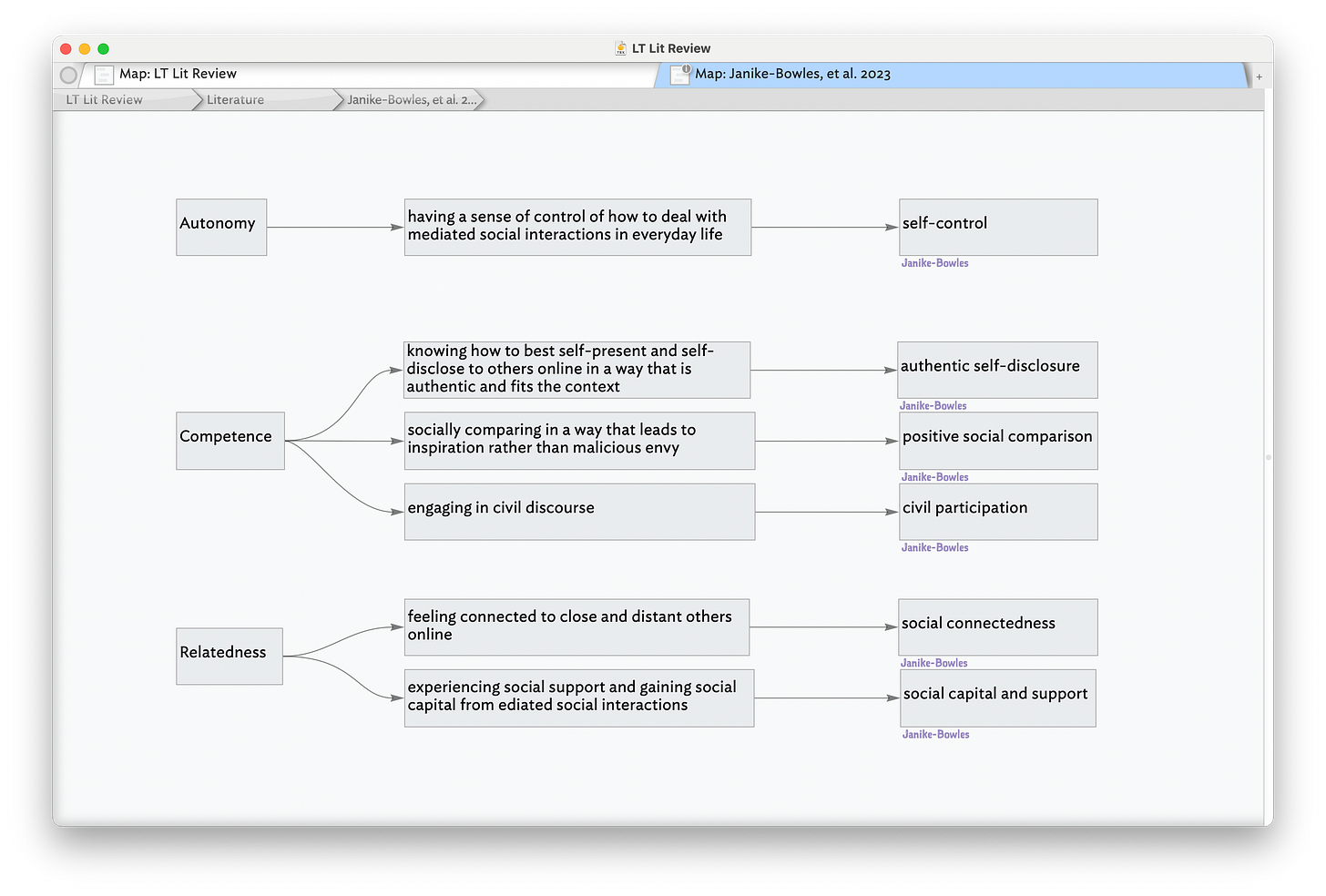Select the social capital and support note
Screen dimensions: 1326x896
[998, 698]
